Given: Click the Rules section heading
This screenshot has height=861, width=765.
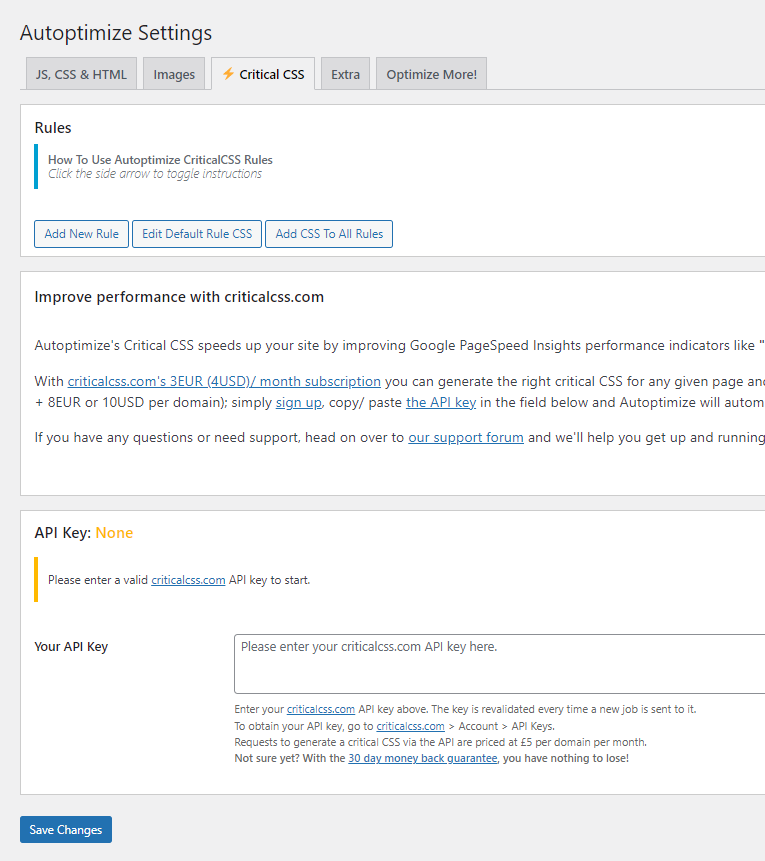Looking at the screenshot, I should pos(53,127).
